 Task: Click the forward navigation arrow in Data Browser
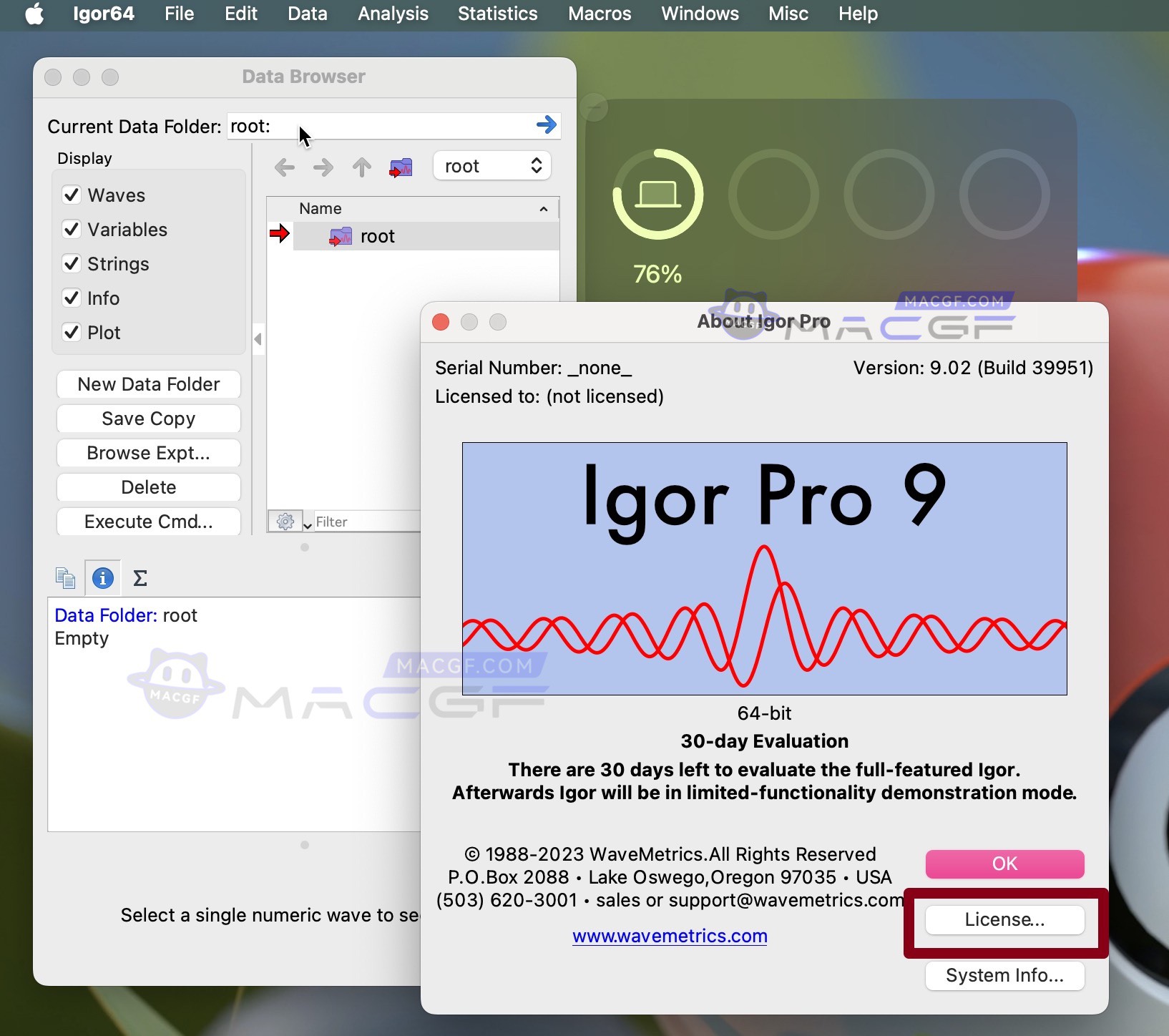pos(322,167)
